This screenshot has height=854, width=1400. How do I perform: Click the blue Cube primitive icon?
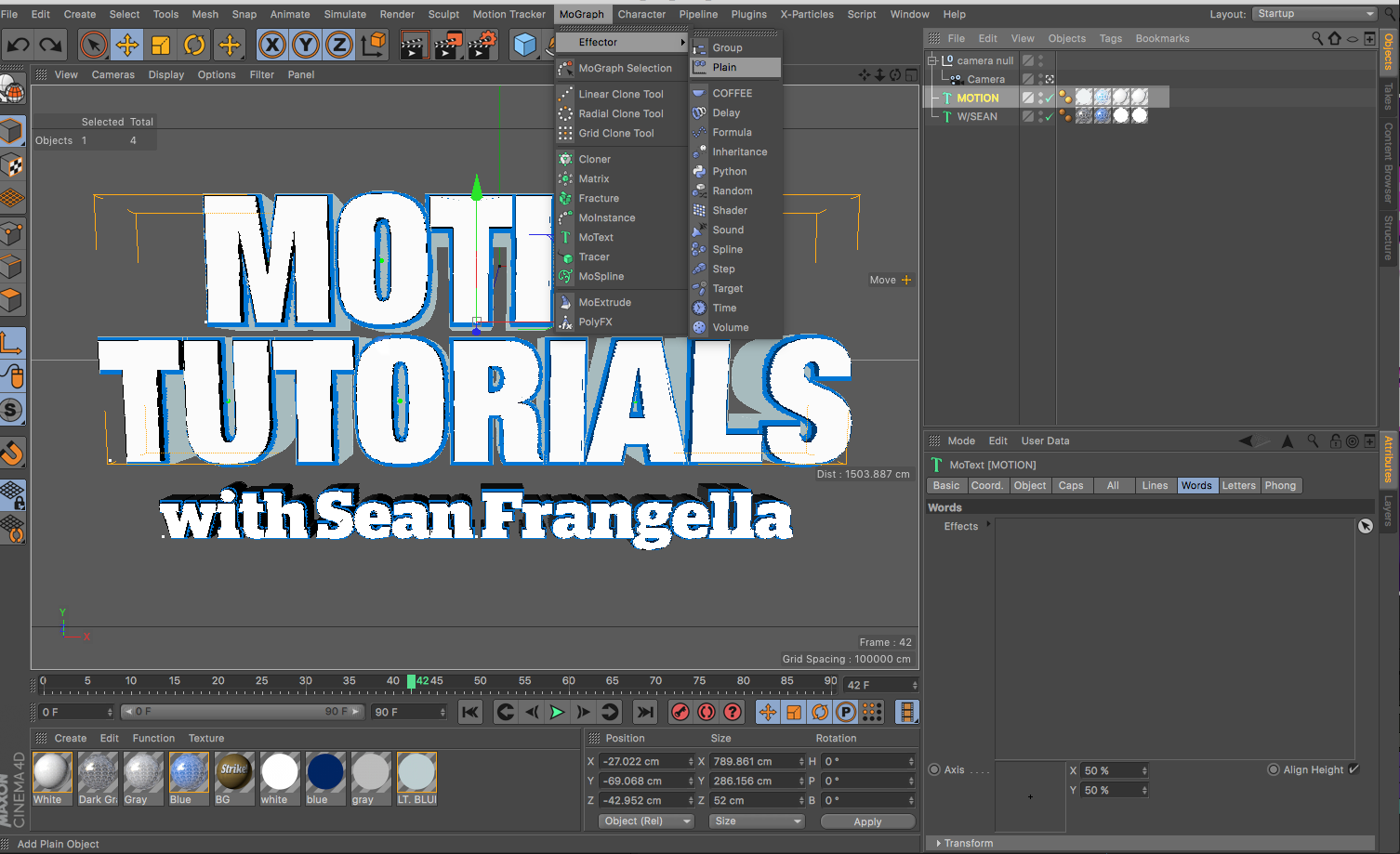[525, 44]
